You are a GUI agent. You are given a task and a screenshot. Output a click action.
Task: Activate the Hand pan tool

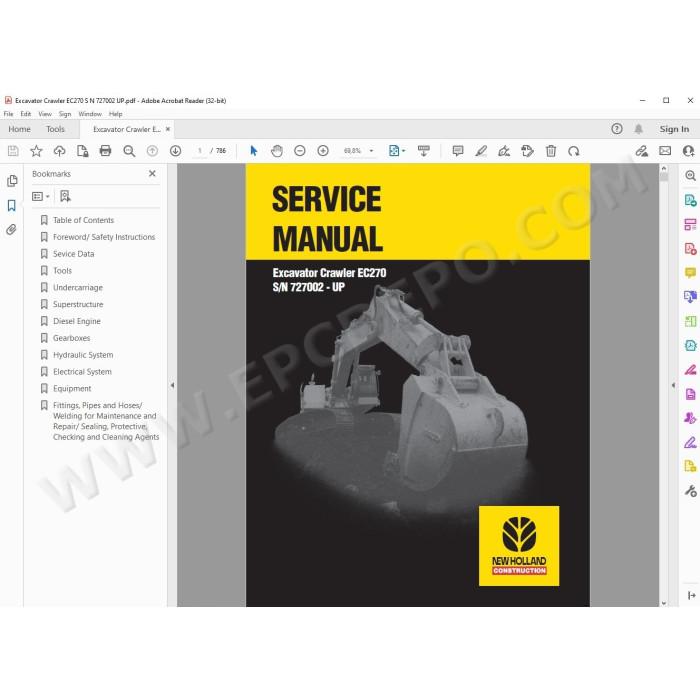[x=277, y=151]
